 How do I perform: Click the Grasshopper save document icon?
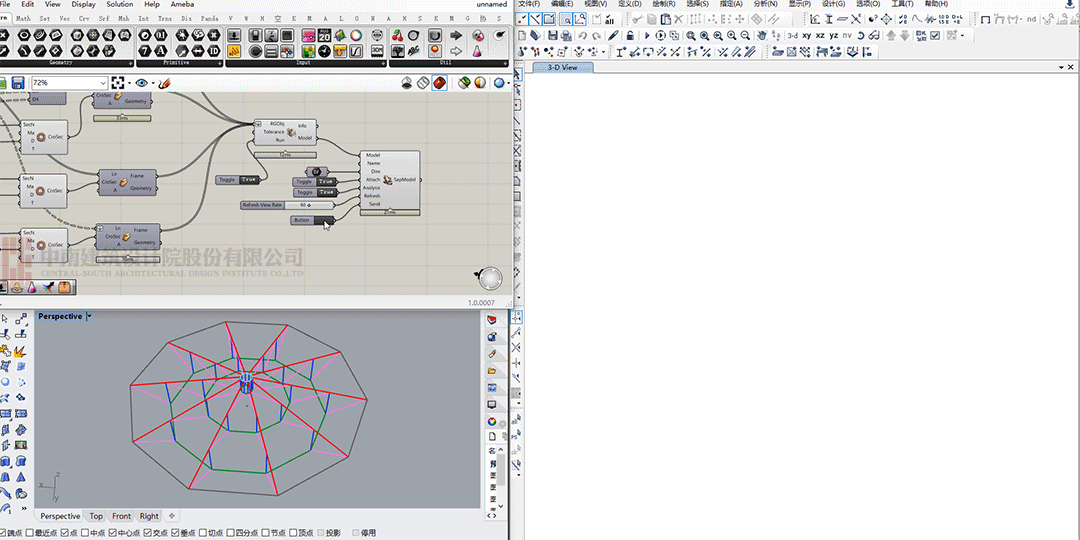pos(18,83)
